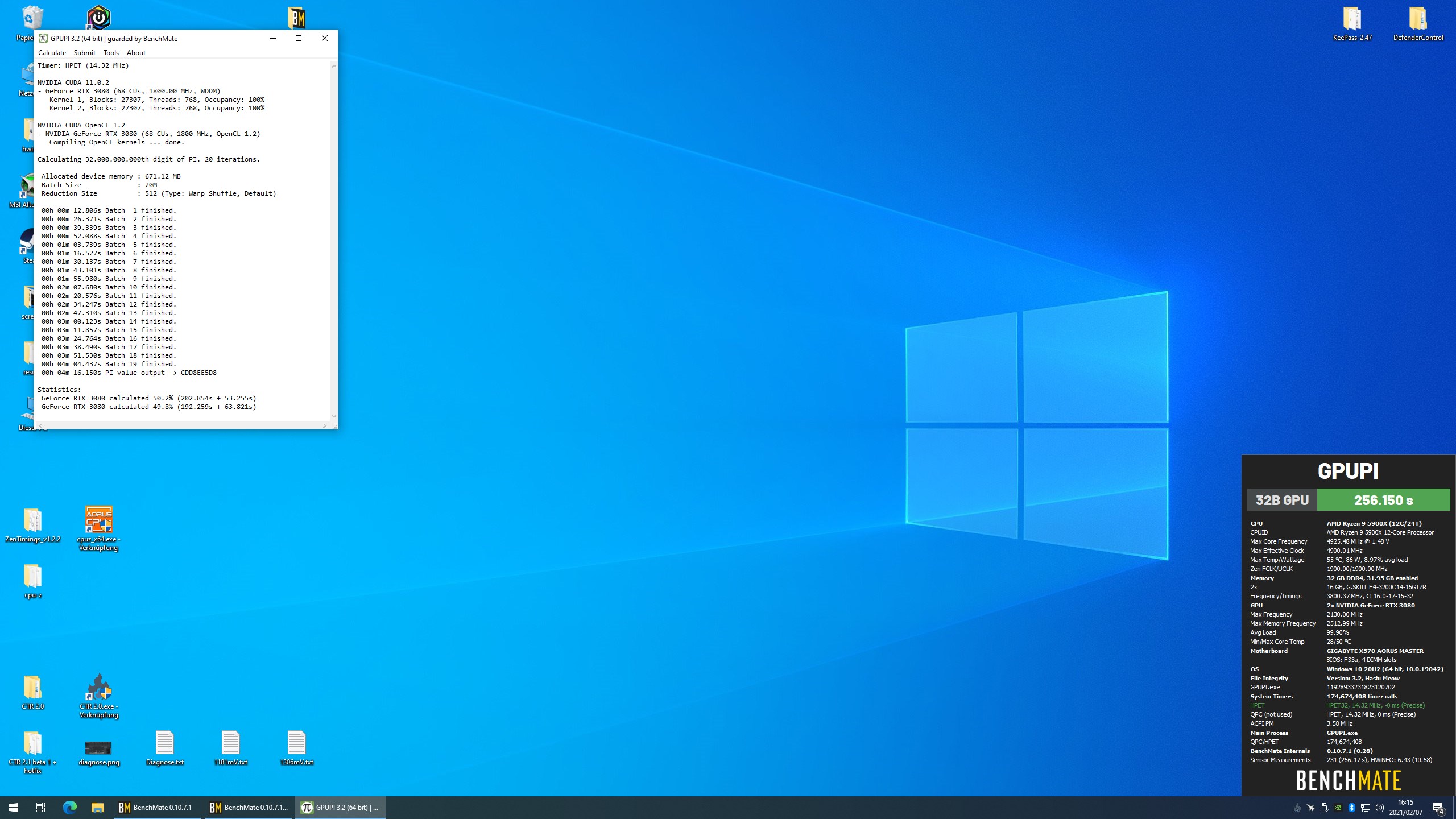Screen dimensions: 1456x819
Task: Open Task View on the taskbar
Action: coord(41,808)
